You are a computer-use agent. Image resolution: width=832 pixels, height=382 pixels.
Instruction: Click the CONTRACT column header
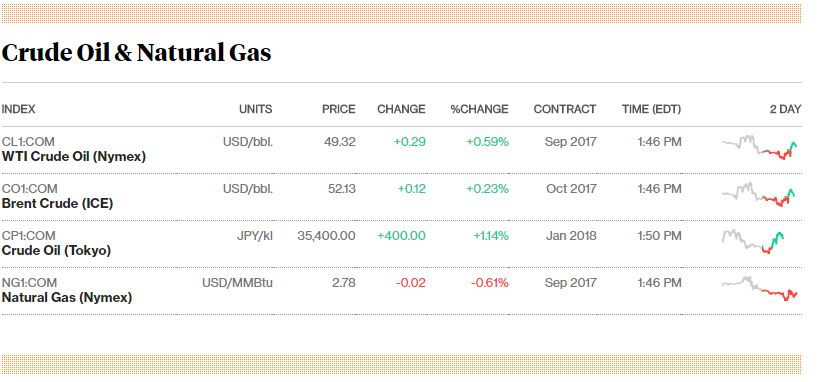point(565,109)
